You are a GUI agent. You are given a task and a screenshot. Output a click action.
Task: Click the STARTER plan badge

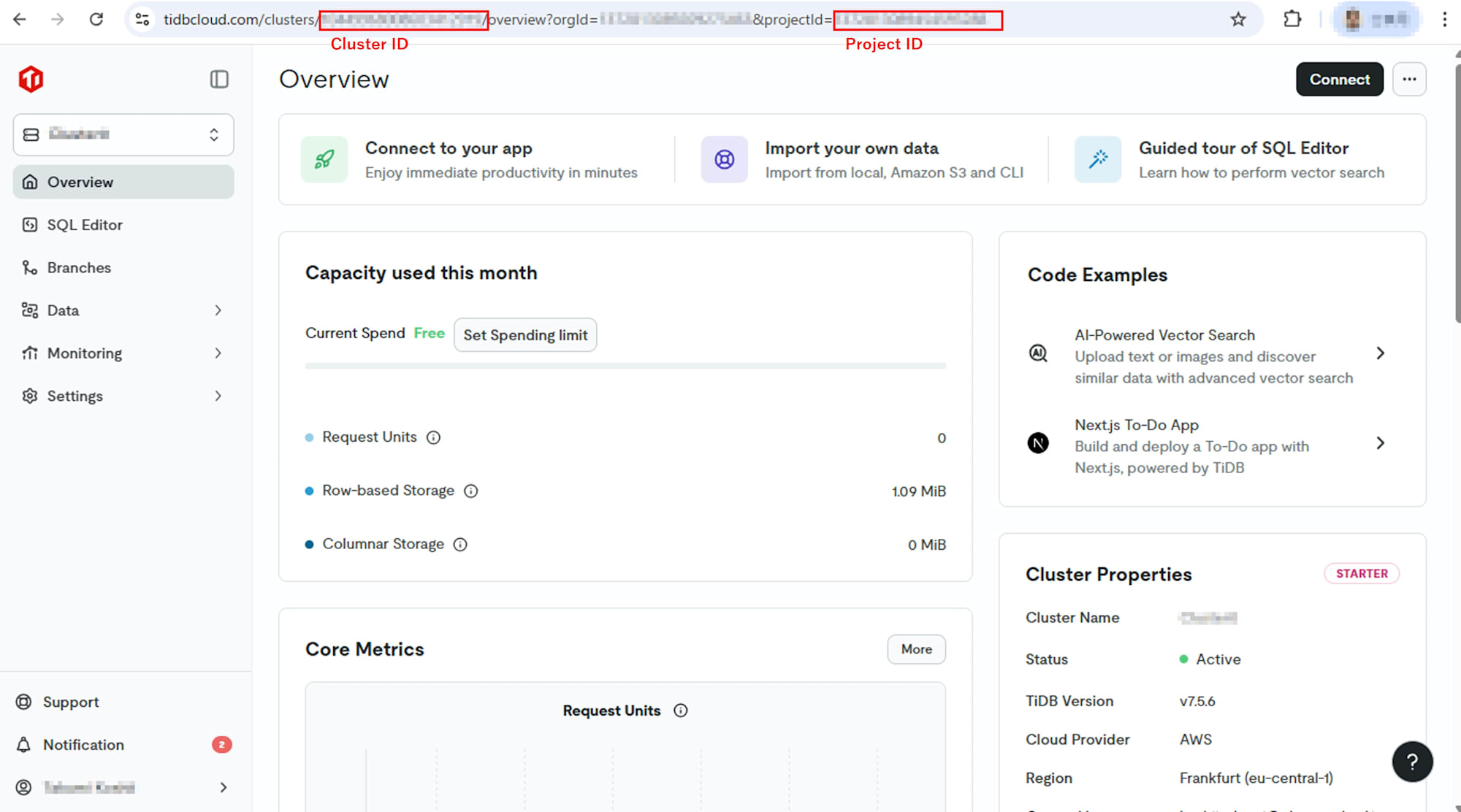click(x=1362, y=574)
